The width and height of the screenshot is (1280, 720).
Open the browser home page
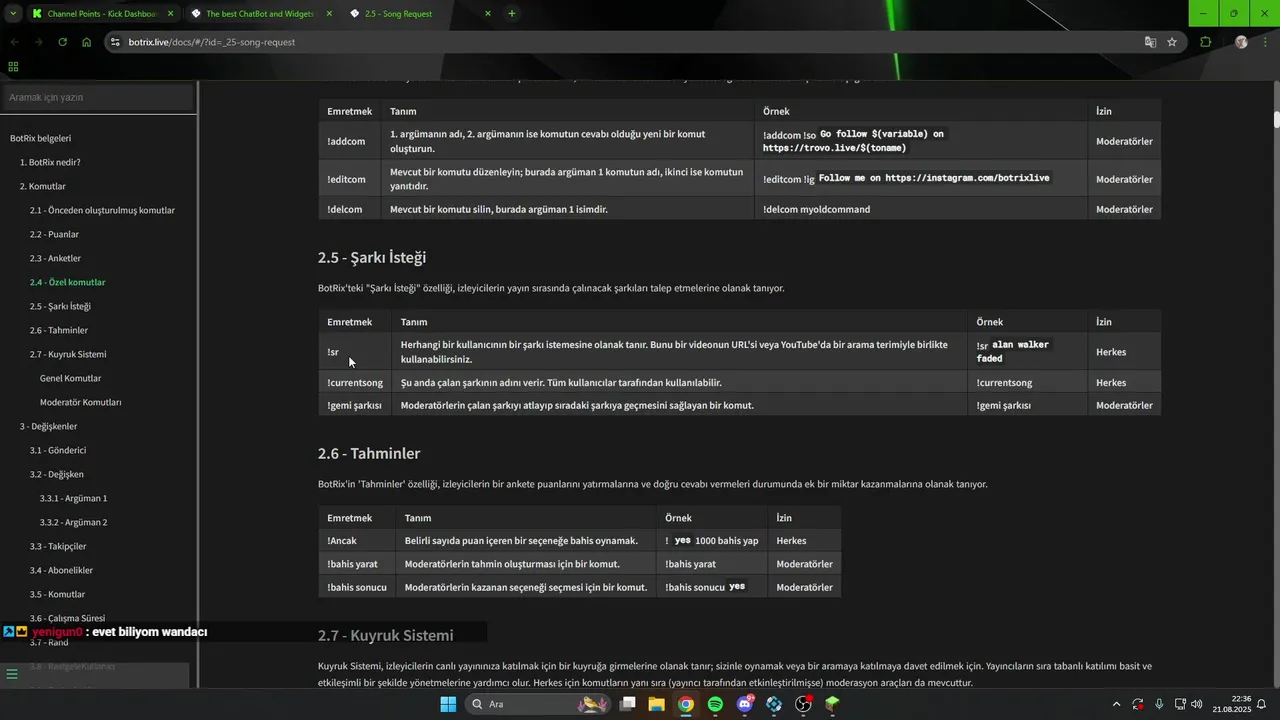coord(87,42)
